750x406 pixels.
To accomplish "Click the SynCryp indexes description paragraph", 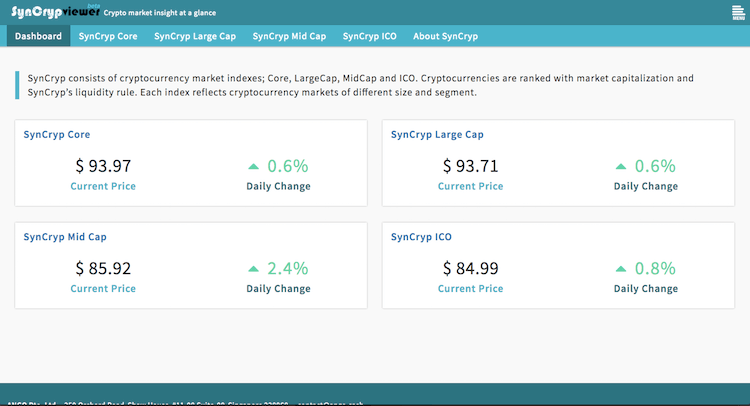I will pos(360,85).
